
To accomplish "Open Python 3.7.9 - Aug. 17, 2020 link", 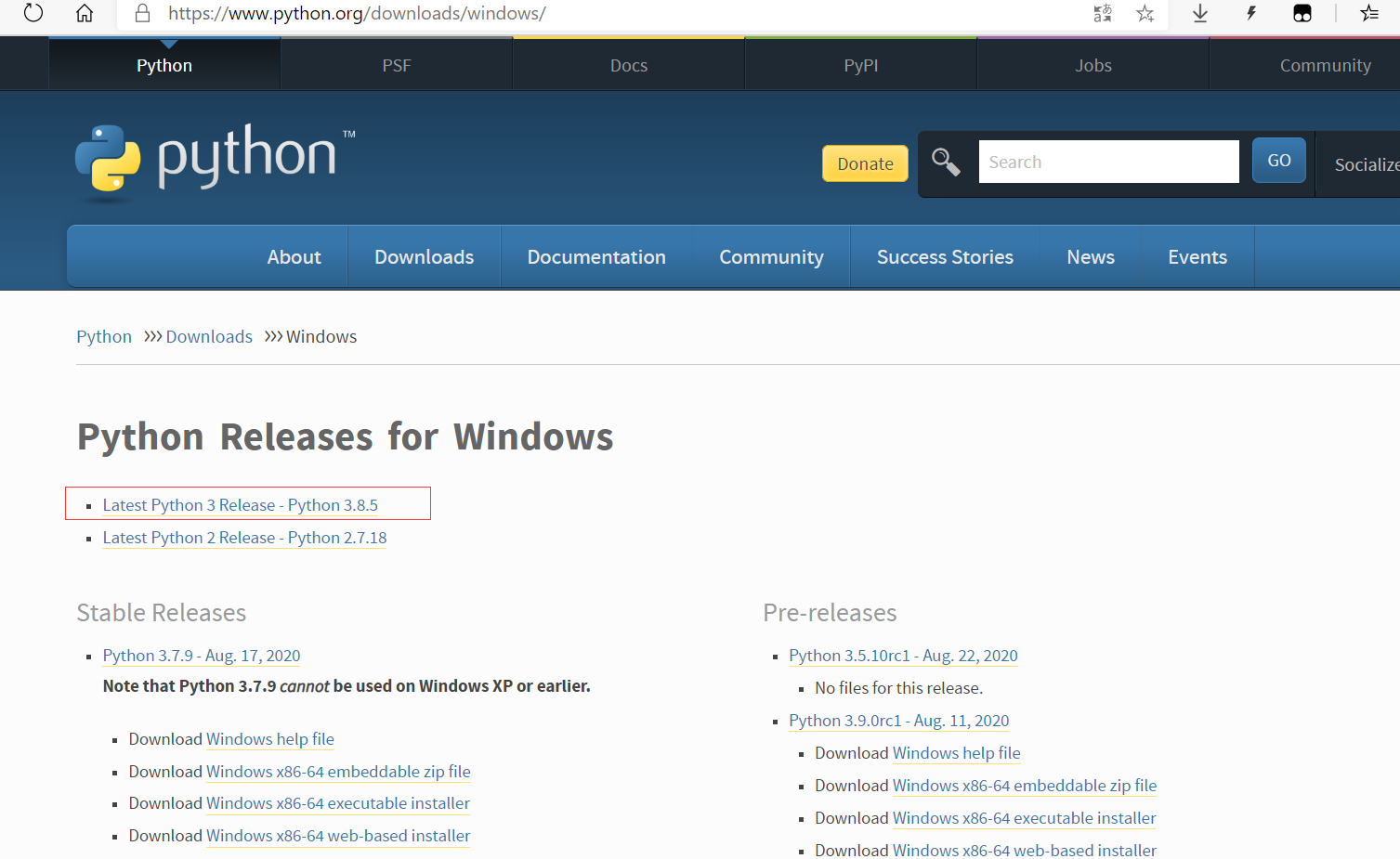I will [x=202, y=656].
